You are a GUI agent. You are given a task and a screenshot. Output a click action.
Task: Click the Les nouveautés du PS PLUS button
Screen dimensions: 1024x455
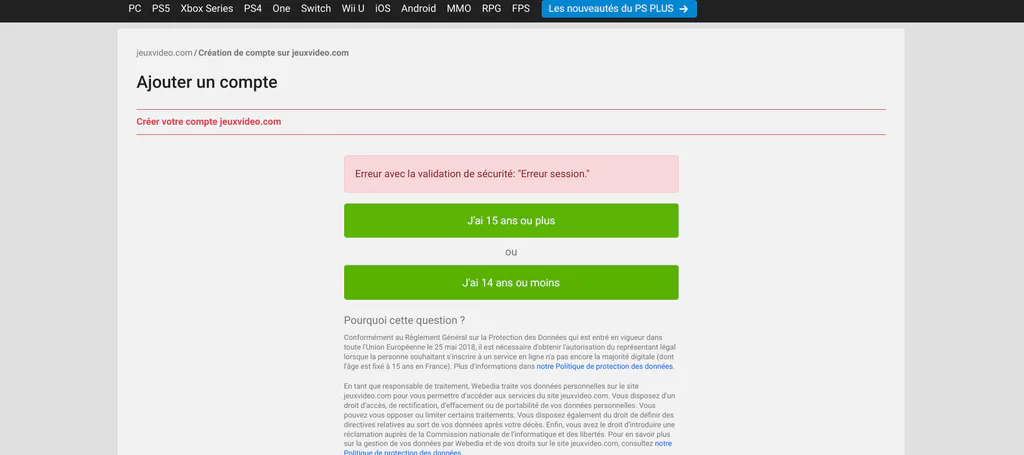point(619,8)
